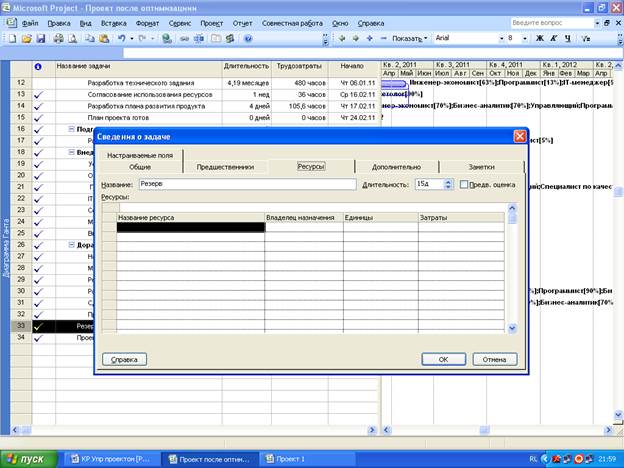Click the Undo arrow icon
The image size is (624, 468).
(121, 38)
